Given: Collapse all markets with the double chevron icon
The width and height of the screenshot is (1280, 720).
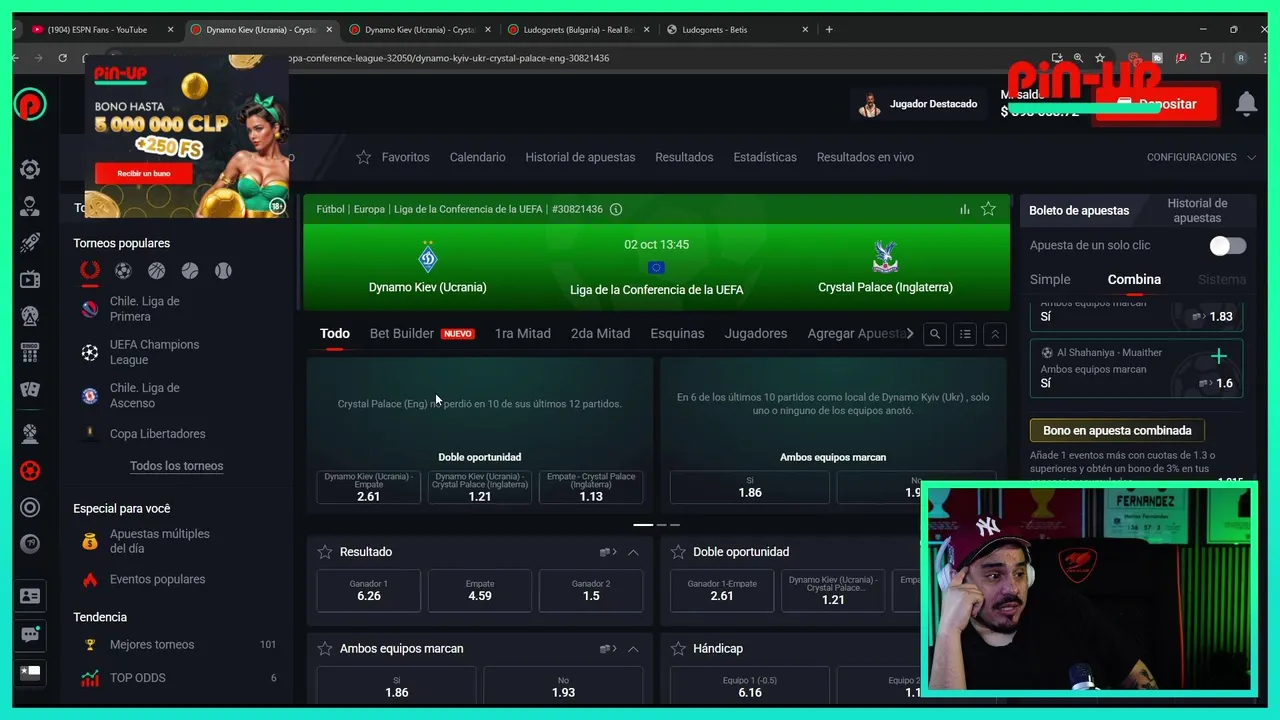Looking at the screenshot, I should (x=994, y=334).
